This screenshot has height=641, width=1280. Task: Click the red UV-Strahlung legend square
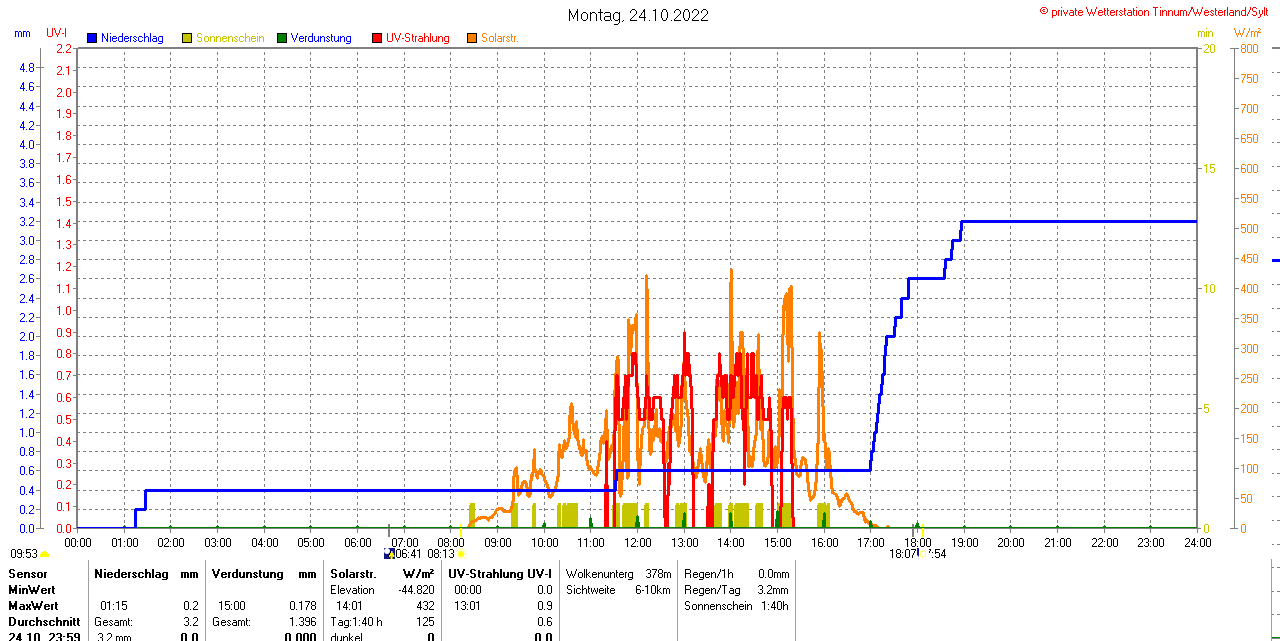tap(377, 38)
